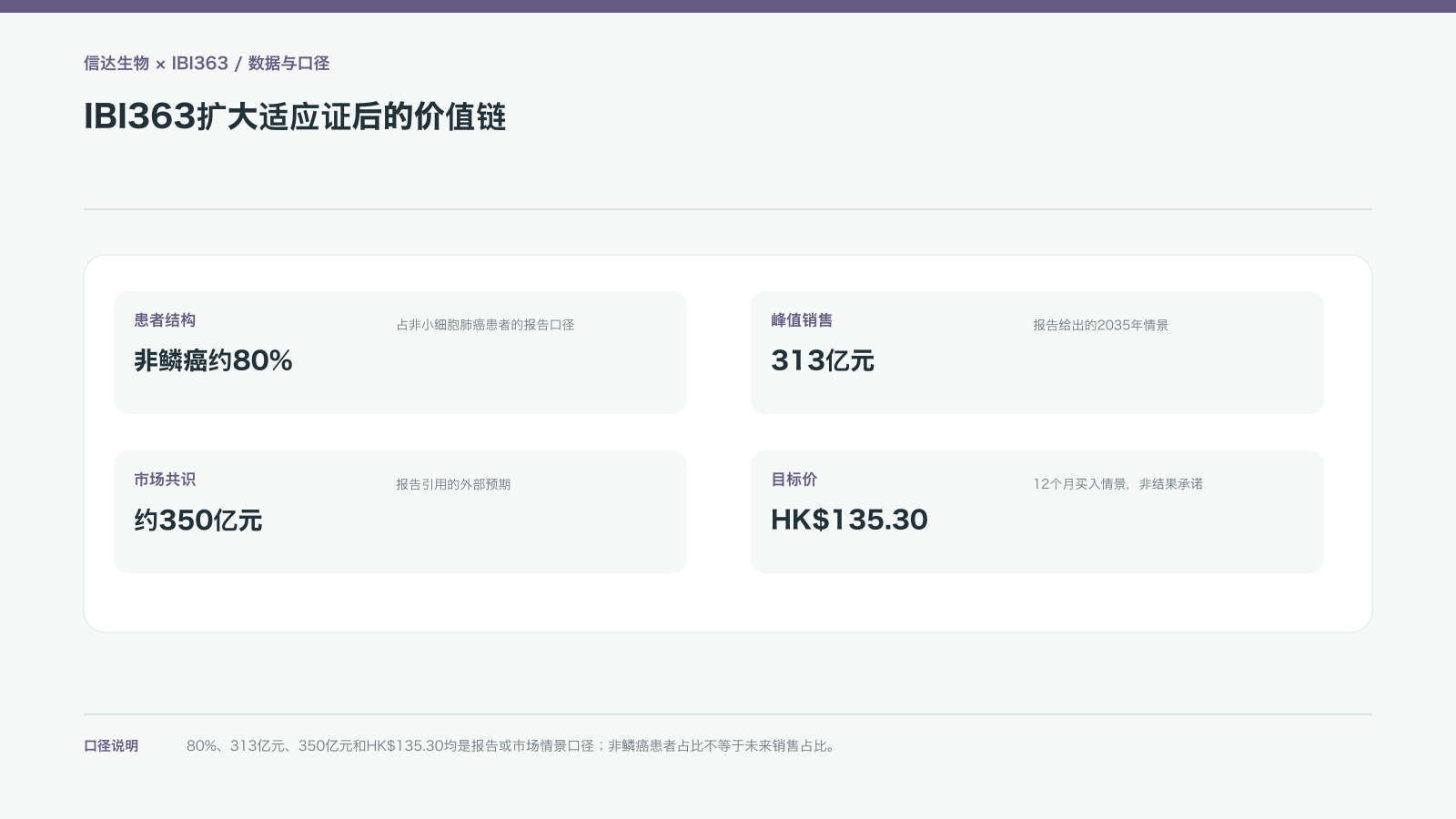Select the value 约350亿元
Viewport: 1456px width, 819px height.
[198, 520]
